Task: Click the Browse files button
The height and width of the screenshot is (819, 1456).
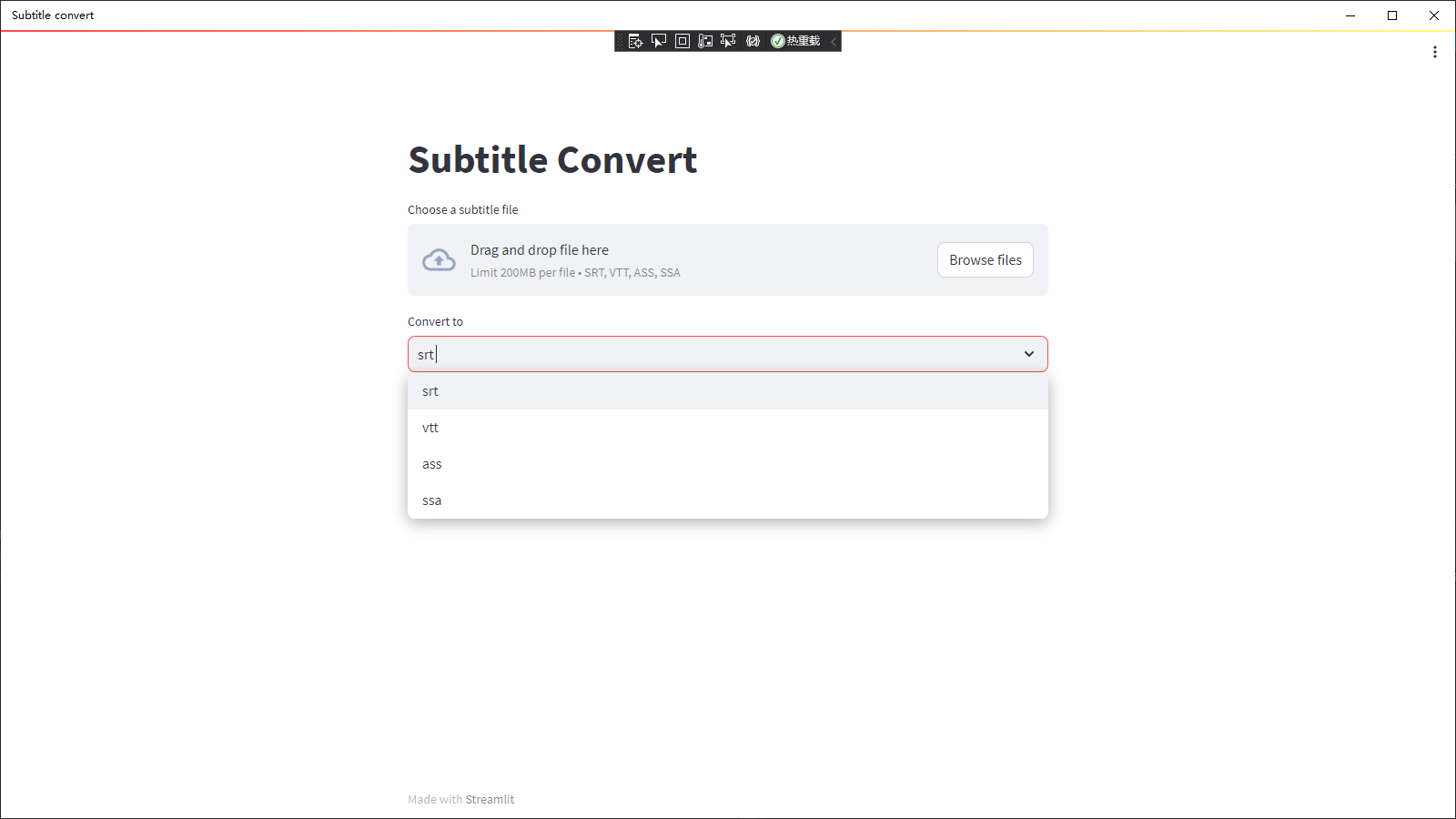Action: tap(985, 260)
